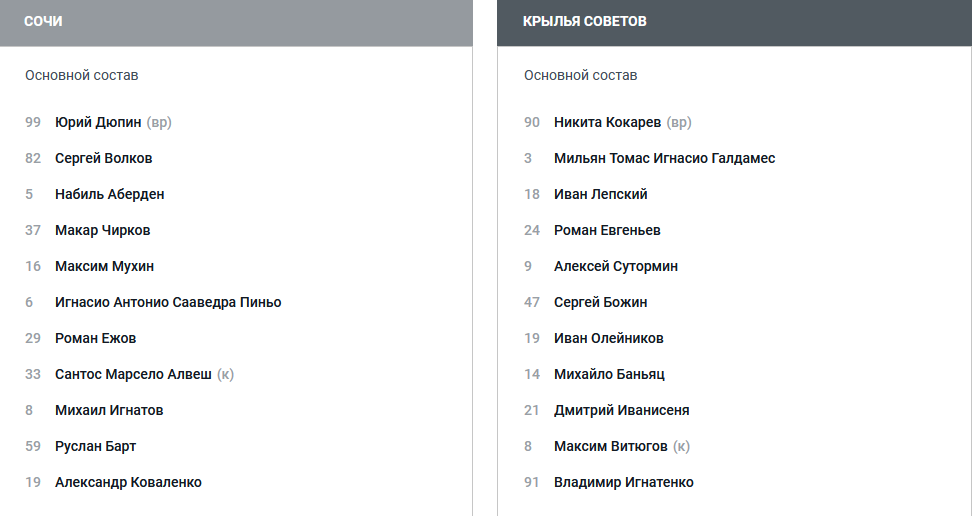Click the КРЫЛЬЯ СОВЕТОВ team header

734,22
